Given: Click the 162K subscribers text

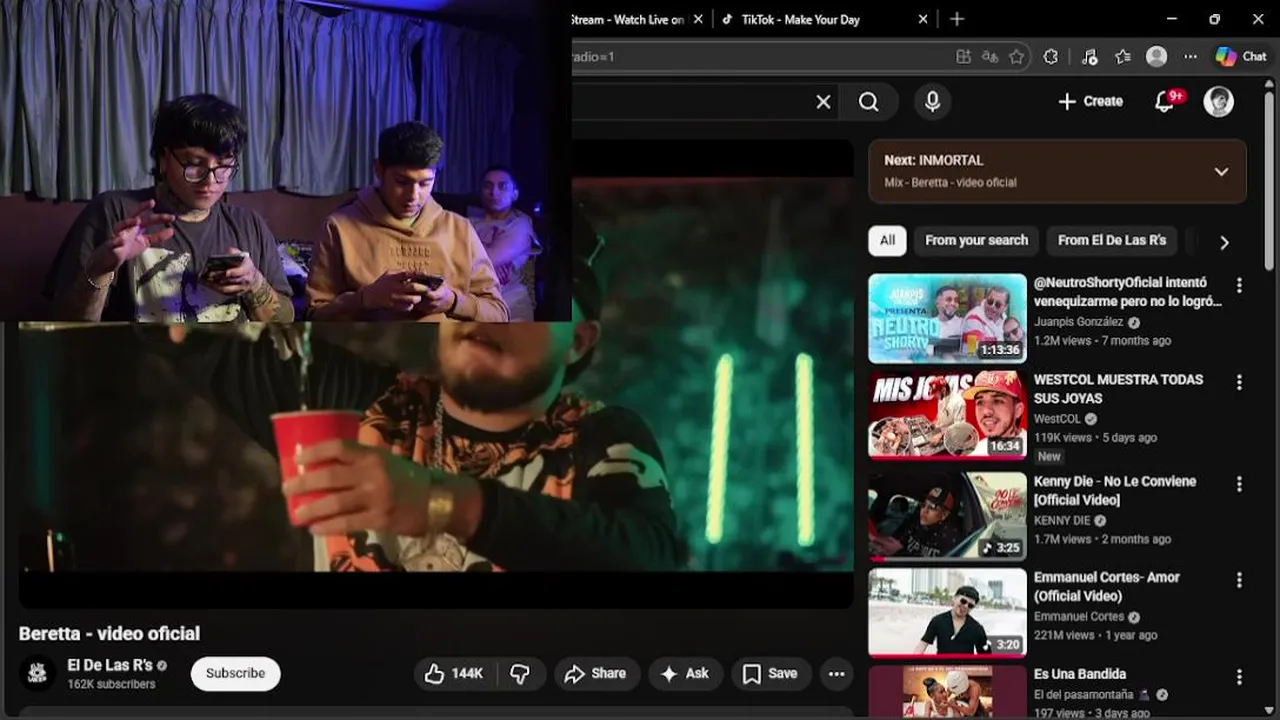Looking at the screenshot, I should 111,685.
